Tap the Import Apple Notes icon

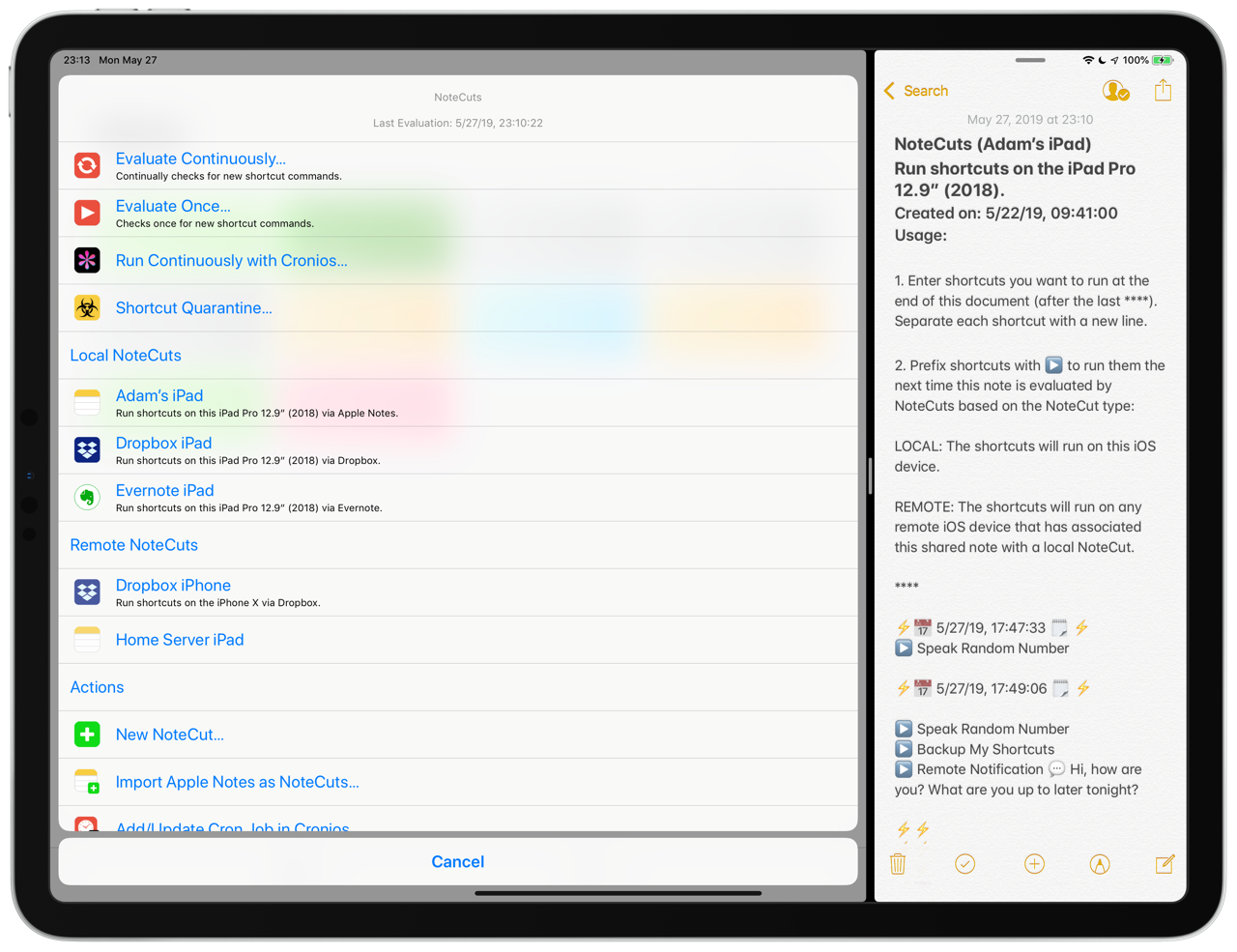87,782
